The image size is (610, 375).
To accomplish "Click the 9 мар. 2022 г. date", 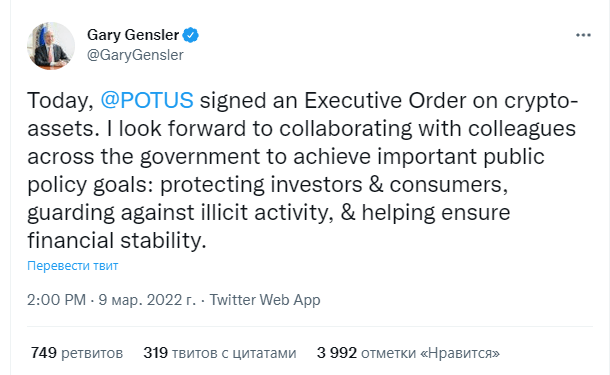I will [x=147, y=300].
